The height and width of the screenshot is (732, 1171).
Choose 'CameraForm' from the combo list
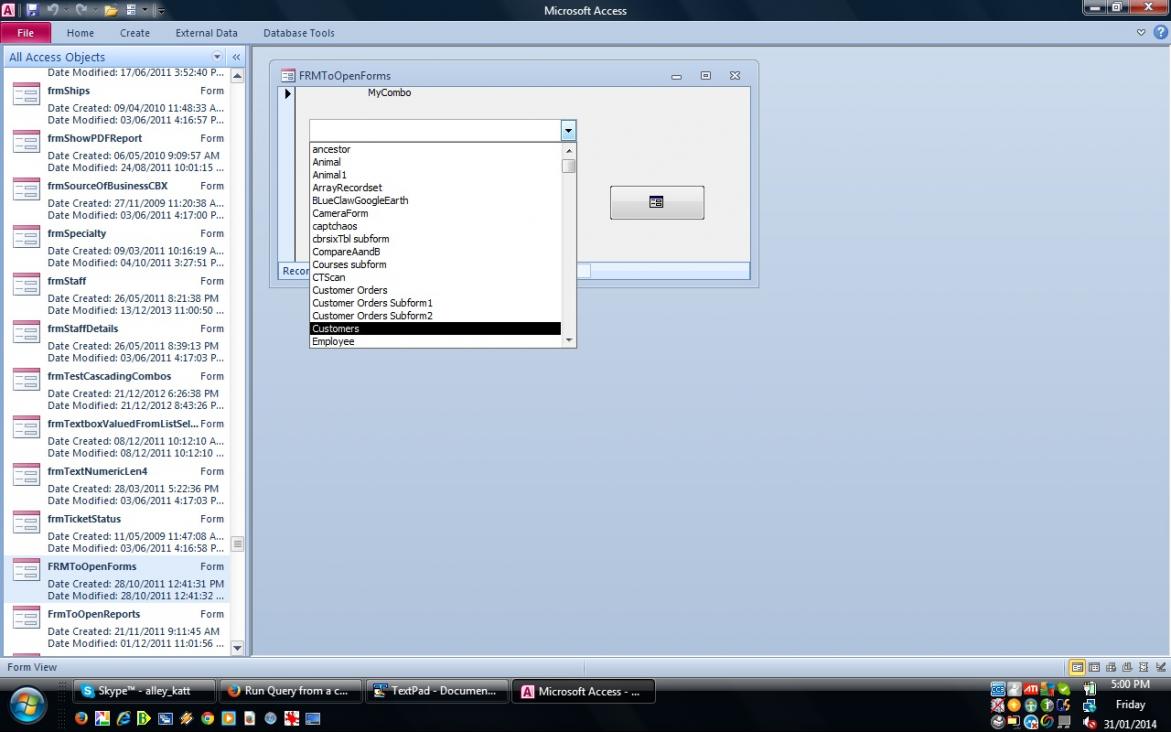coord(435,213)
